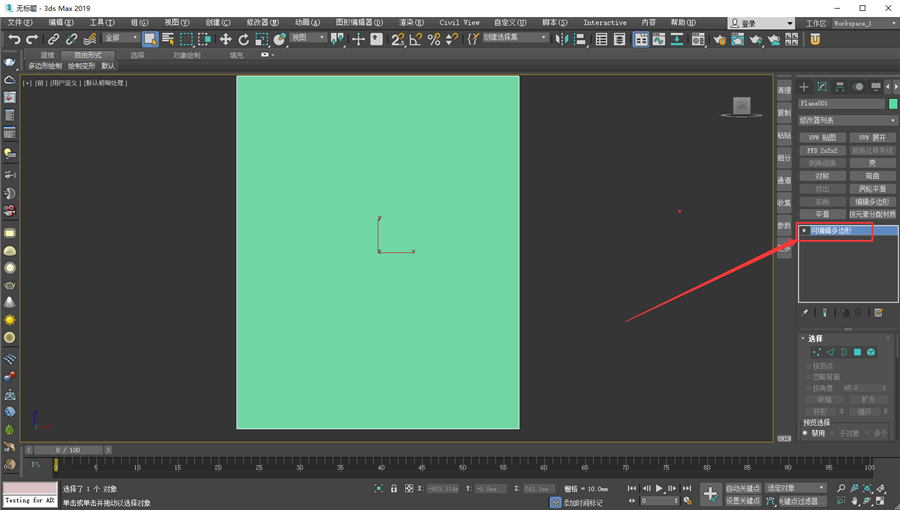Toggle the Angle Snap icon
This screenshot has height=510, width=900.
tap(416, 39)
